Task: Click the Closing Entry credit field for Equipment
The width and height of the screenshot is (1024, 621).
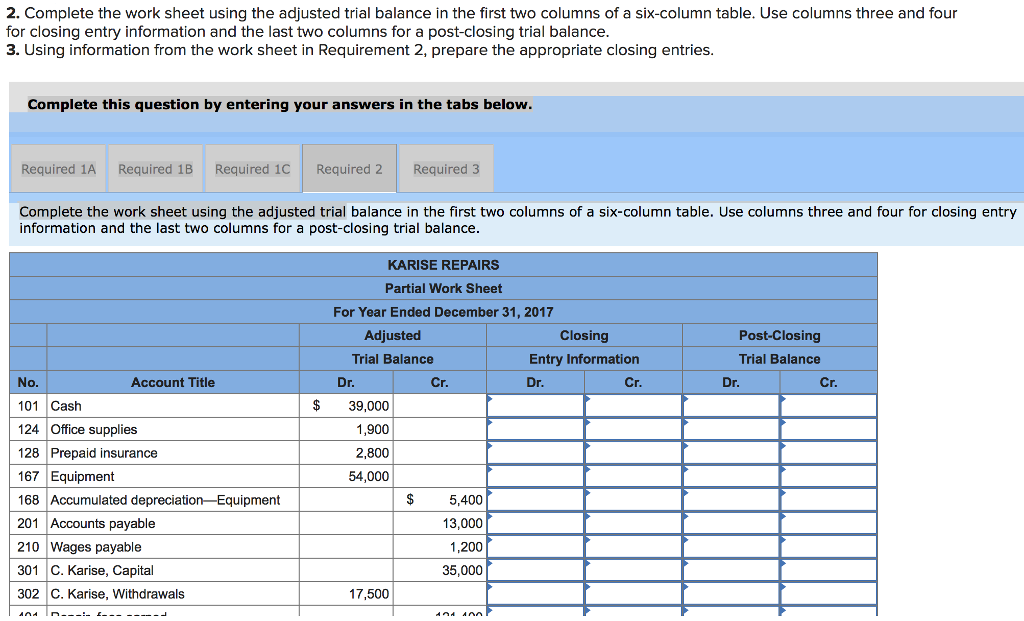Action: click(x=632, y=476)
